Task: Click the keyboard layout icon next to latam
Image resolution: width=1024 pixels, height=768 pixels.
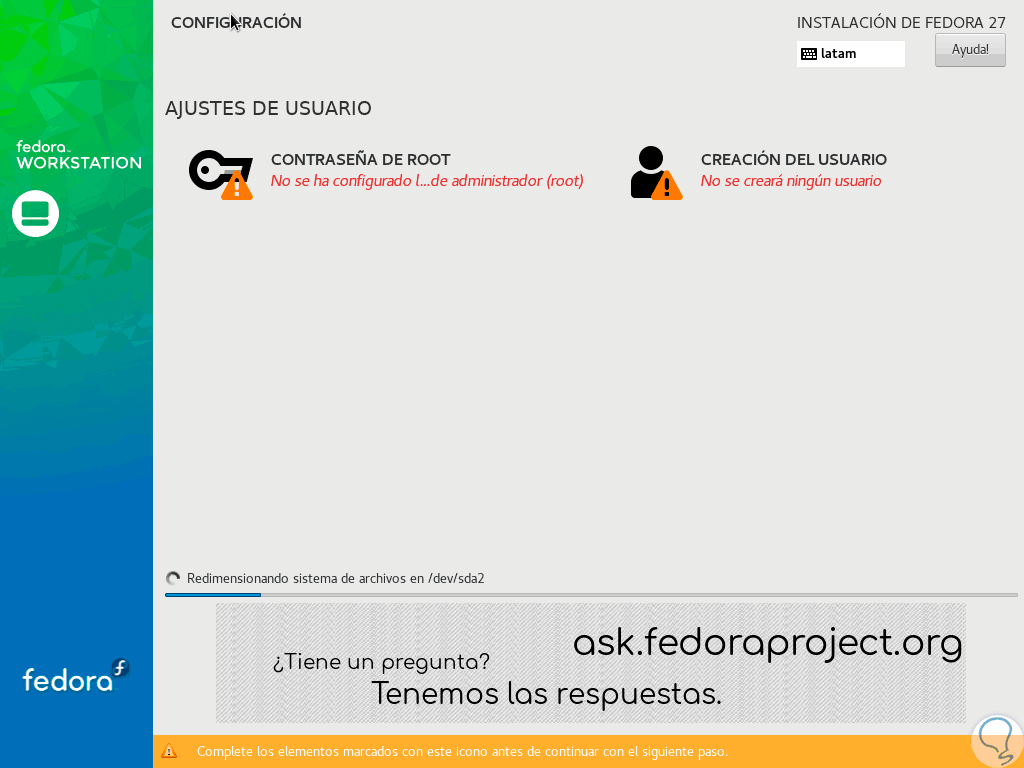Action: (808, 54)
